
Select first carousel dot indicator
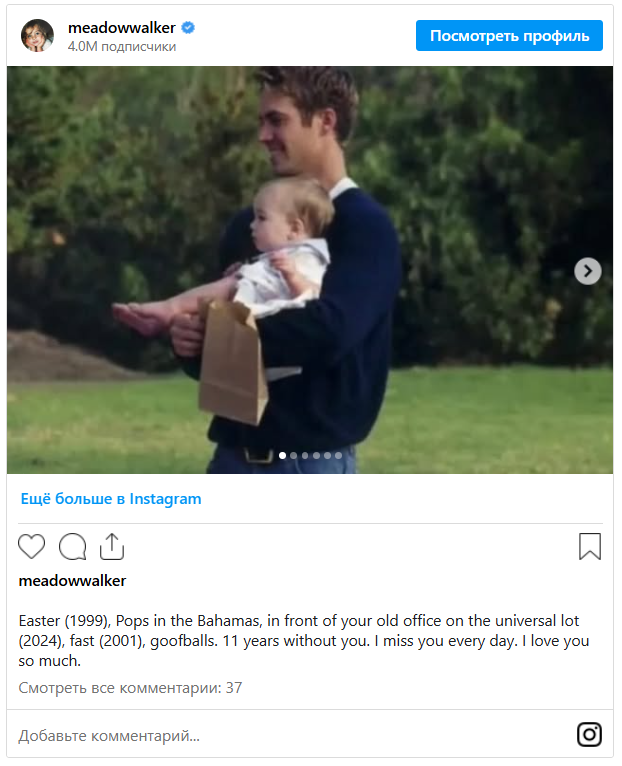(x=282, y=455)
